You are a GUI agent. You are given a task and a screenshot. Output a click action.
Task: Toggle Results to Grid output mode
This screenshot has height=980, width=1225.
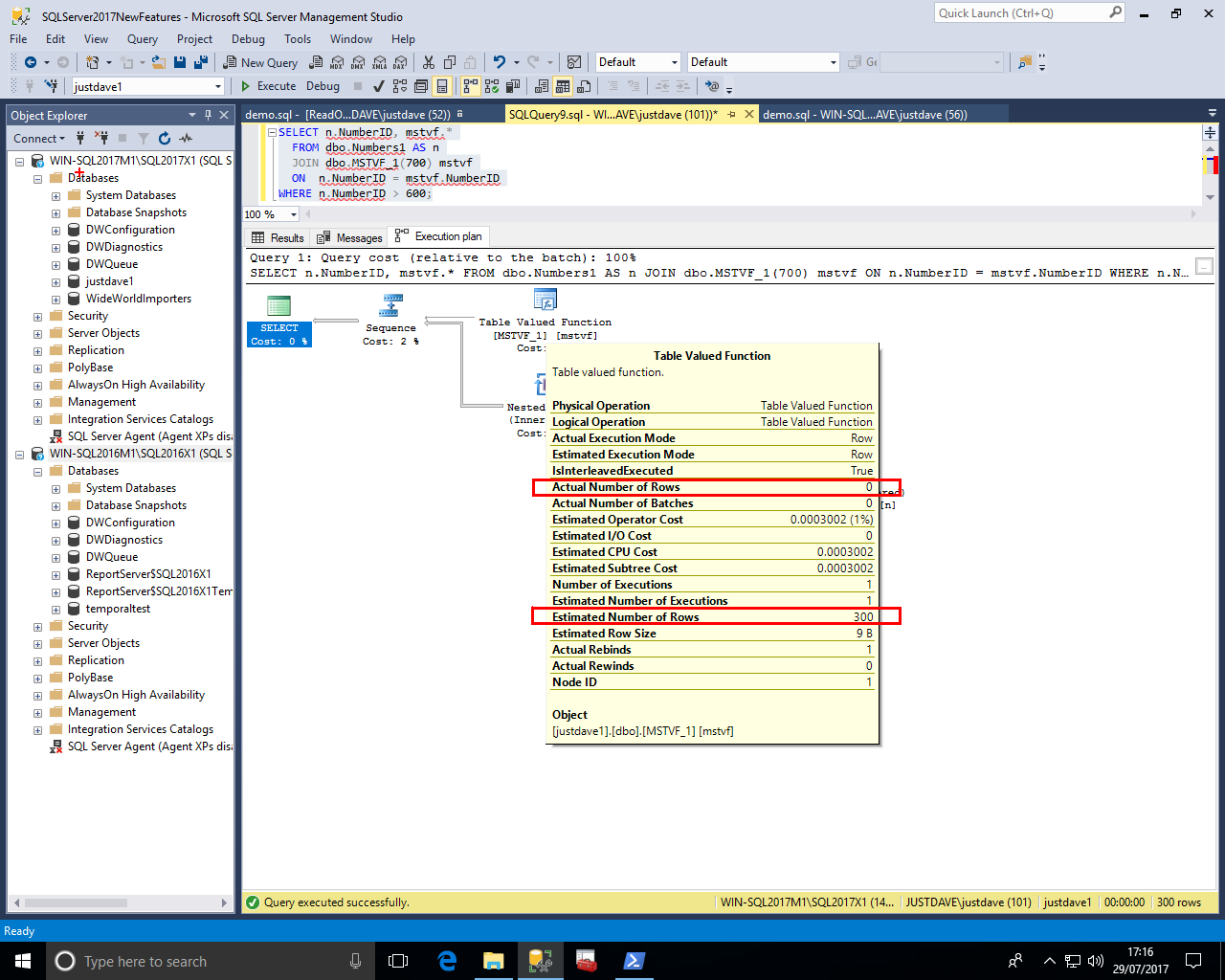[563, 86]
